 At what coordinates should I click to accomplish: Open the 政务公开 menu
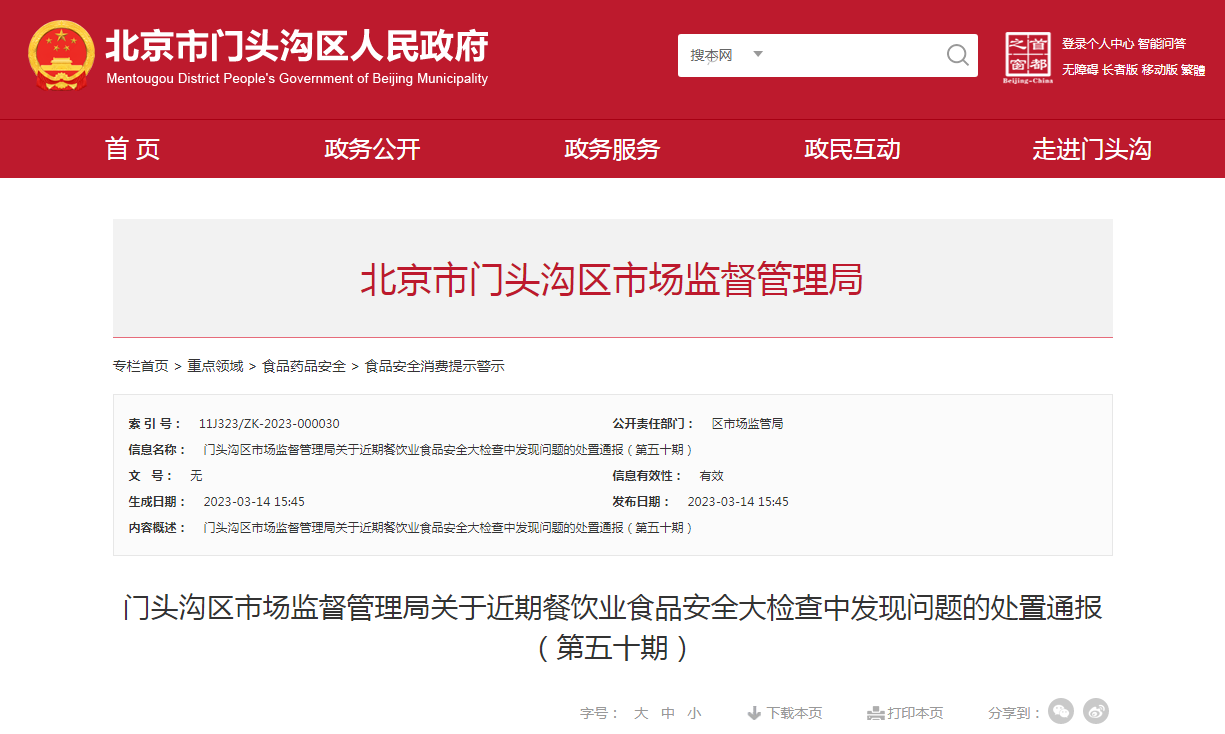pyautogui.click(x=372, y=149)
